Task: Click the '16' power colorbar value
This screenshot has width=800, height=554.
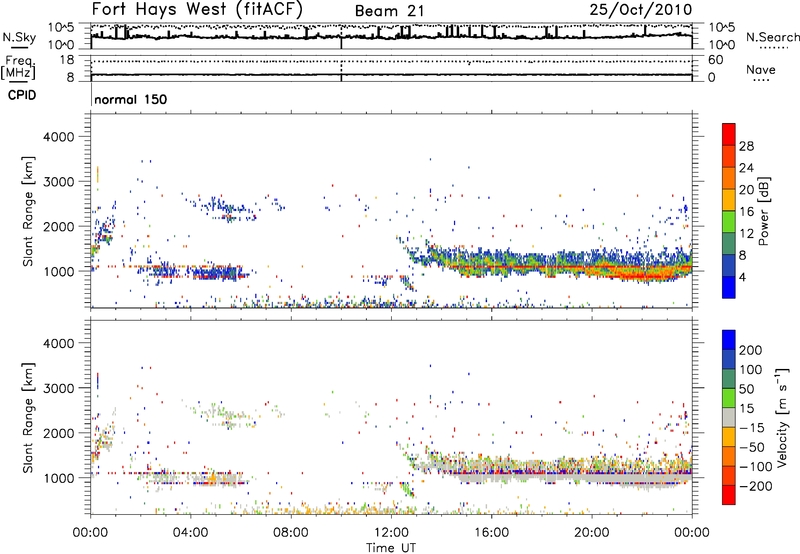Action: click(746, 212)
